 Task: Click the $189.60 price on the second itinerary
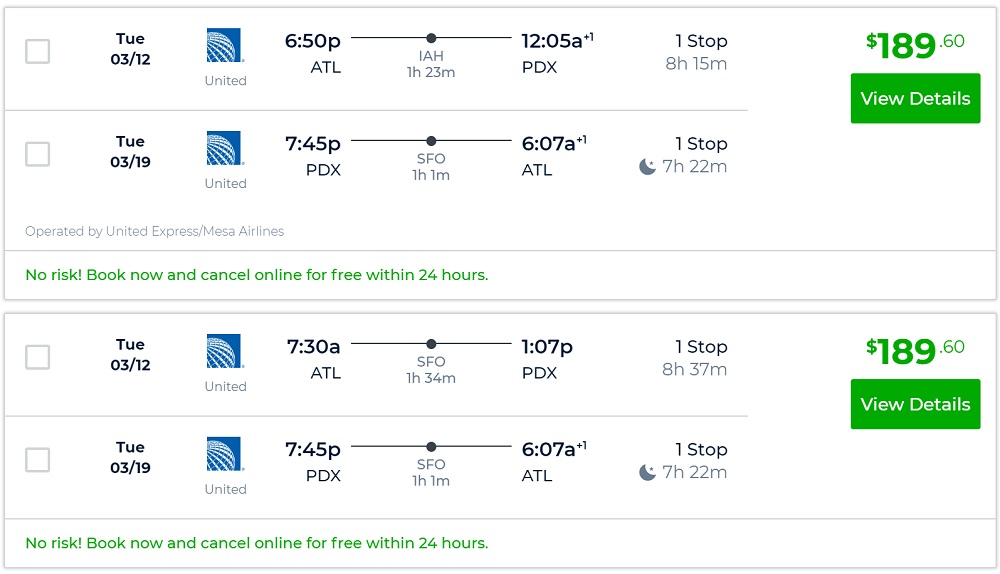click(914, 351)
